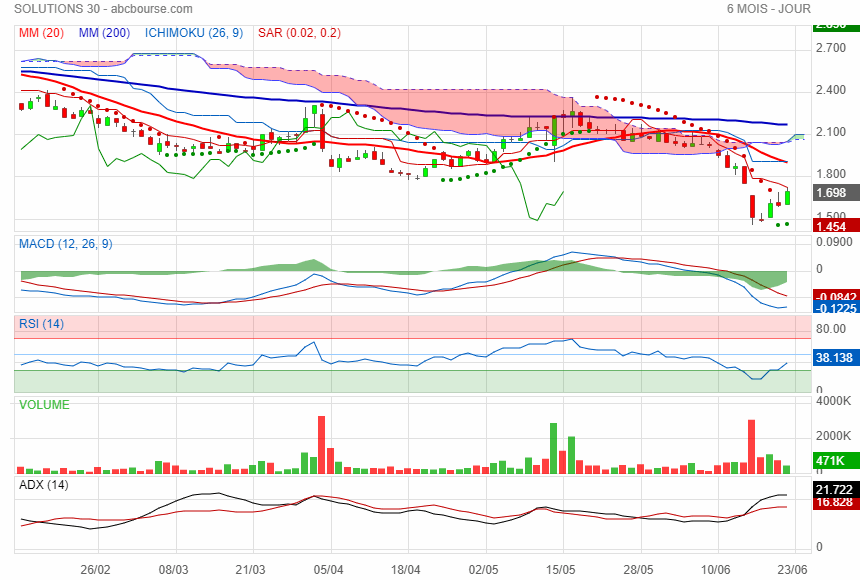Viewport: 860px width, 580px height.
Task: Click the 05/04 date label
Action: tap(329, 570)
